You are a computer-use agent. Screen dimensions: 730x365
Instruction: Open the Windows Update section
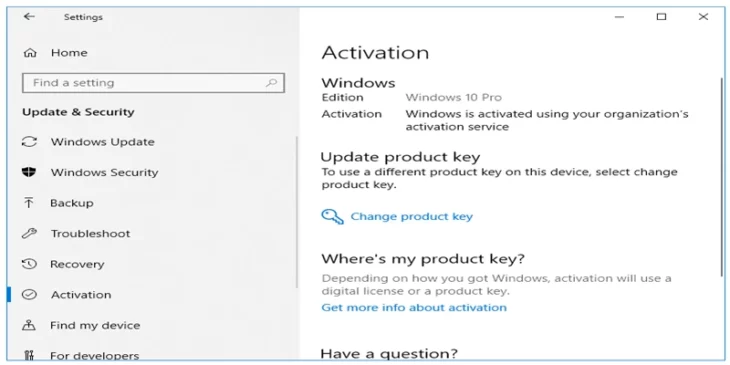pyautogui.click(x=102, y=142)
